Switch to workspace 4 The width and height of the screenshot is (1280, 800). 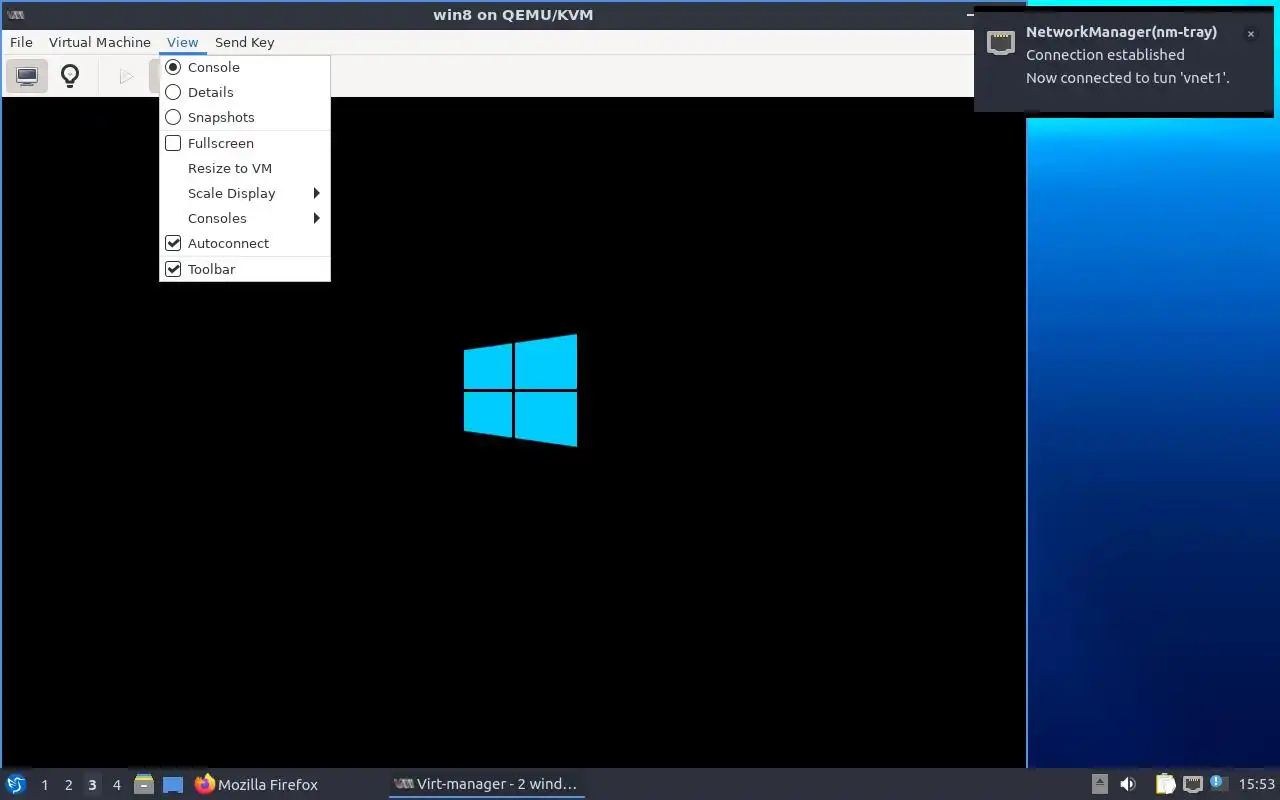(x=116, y=785)
